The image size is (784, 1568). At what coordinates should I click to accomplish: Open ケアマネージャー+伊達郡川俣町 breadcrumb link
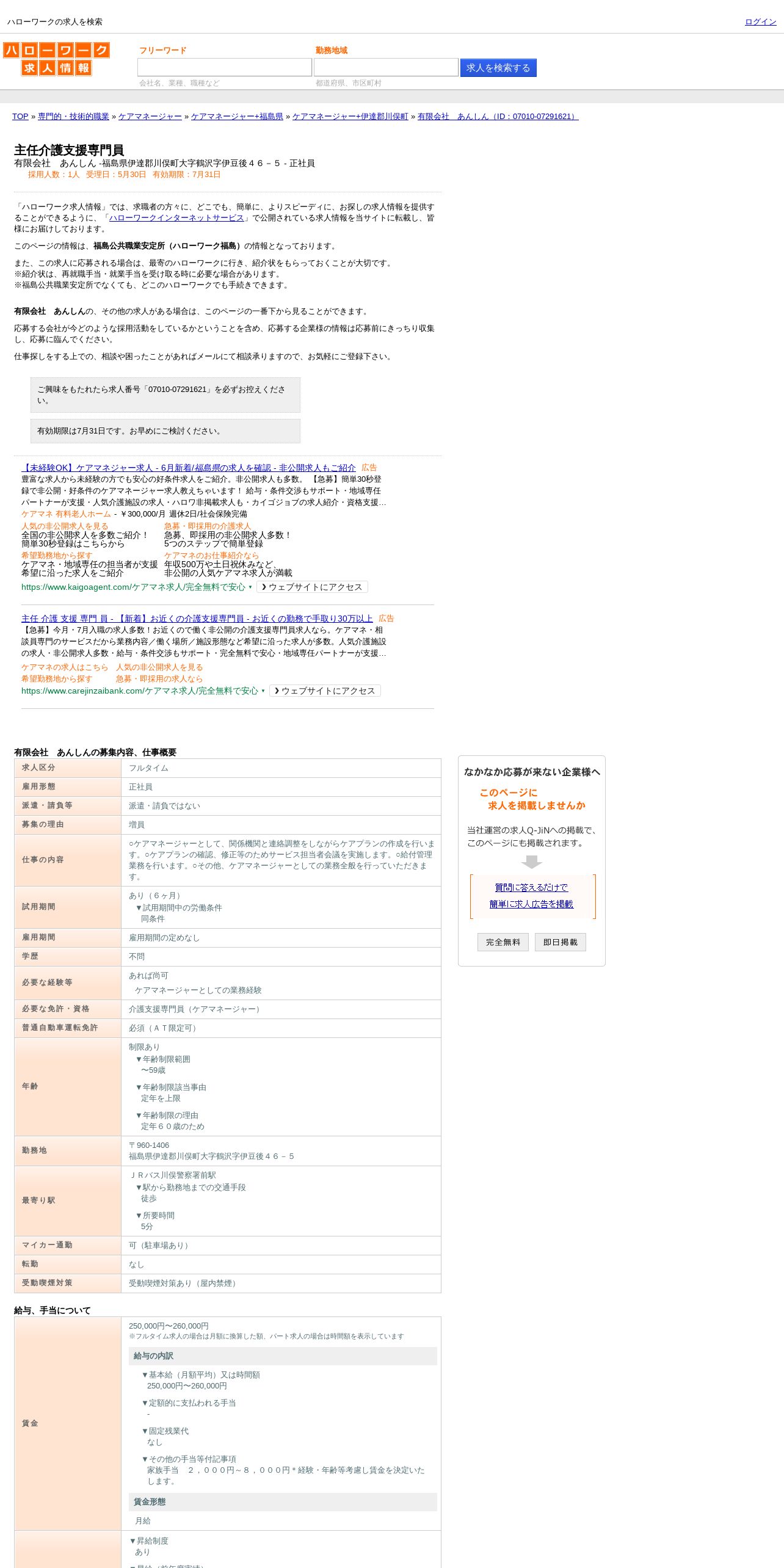click(350, 117)
